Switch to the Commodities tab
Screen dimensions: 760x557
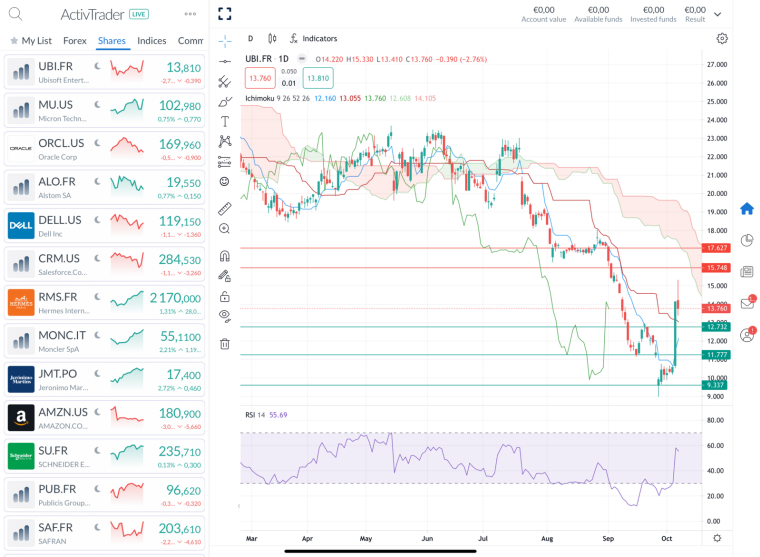pos(190,41)
